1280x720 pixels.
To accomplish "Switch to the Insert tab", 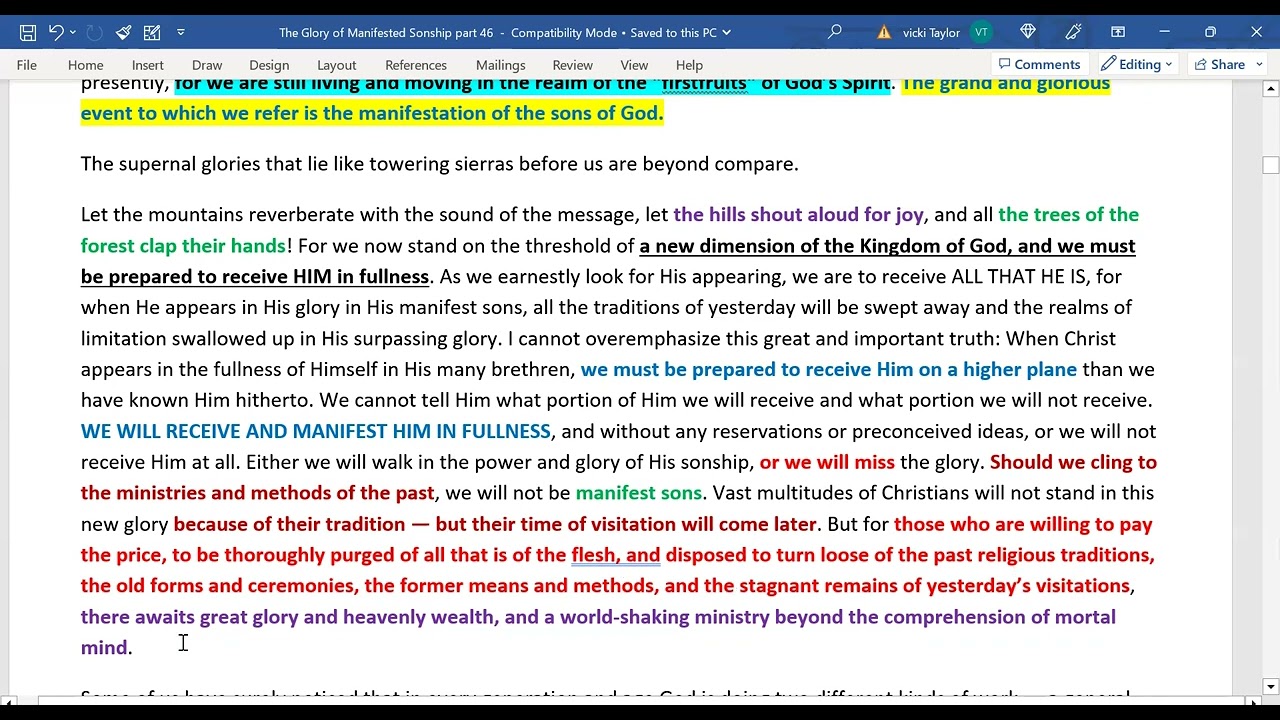I will click(x=148, y=65).
